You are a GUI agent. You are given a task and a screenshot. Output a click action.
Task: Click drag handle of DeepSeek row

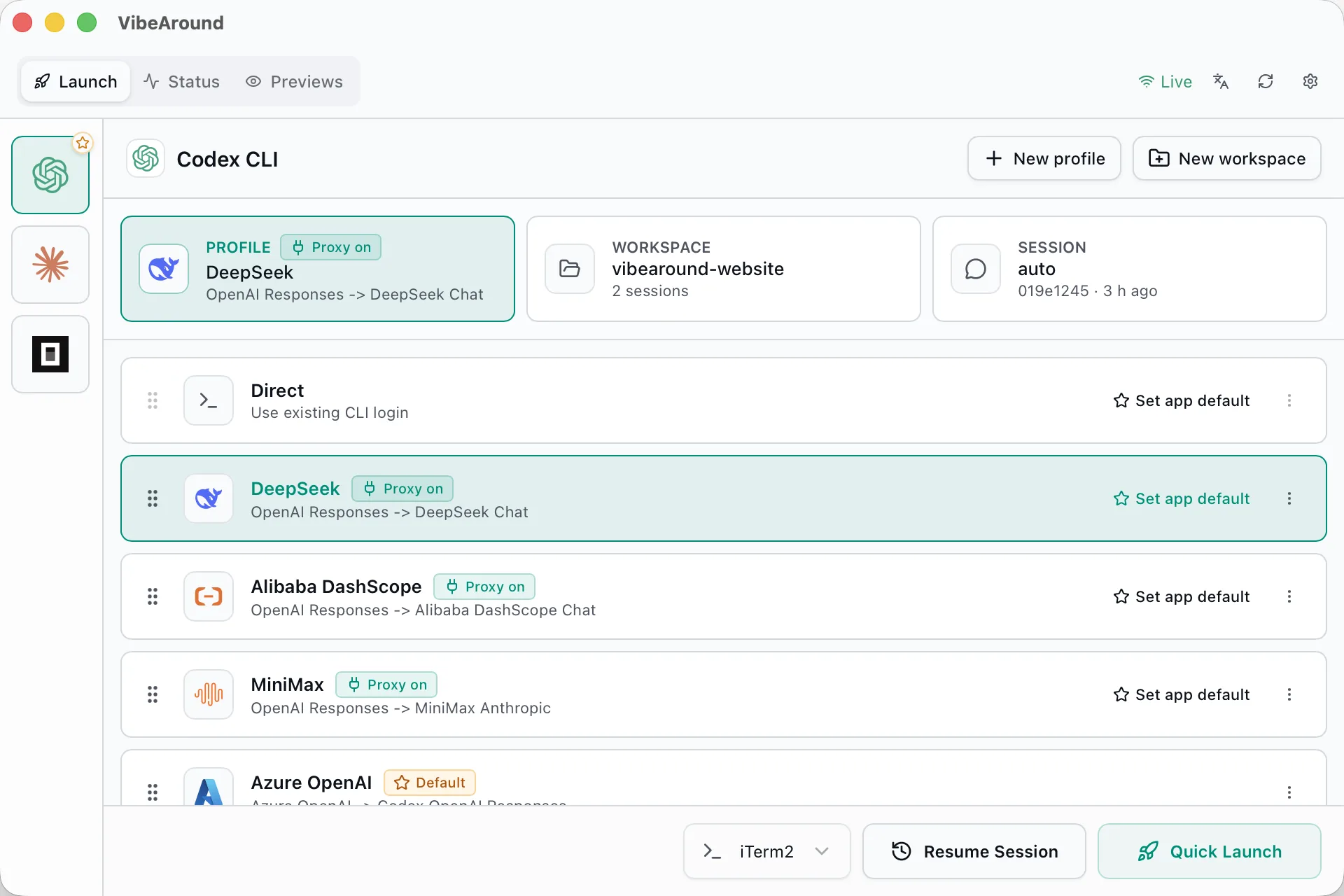tap(153, 498)
